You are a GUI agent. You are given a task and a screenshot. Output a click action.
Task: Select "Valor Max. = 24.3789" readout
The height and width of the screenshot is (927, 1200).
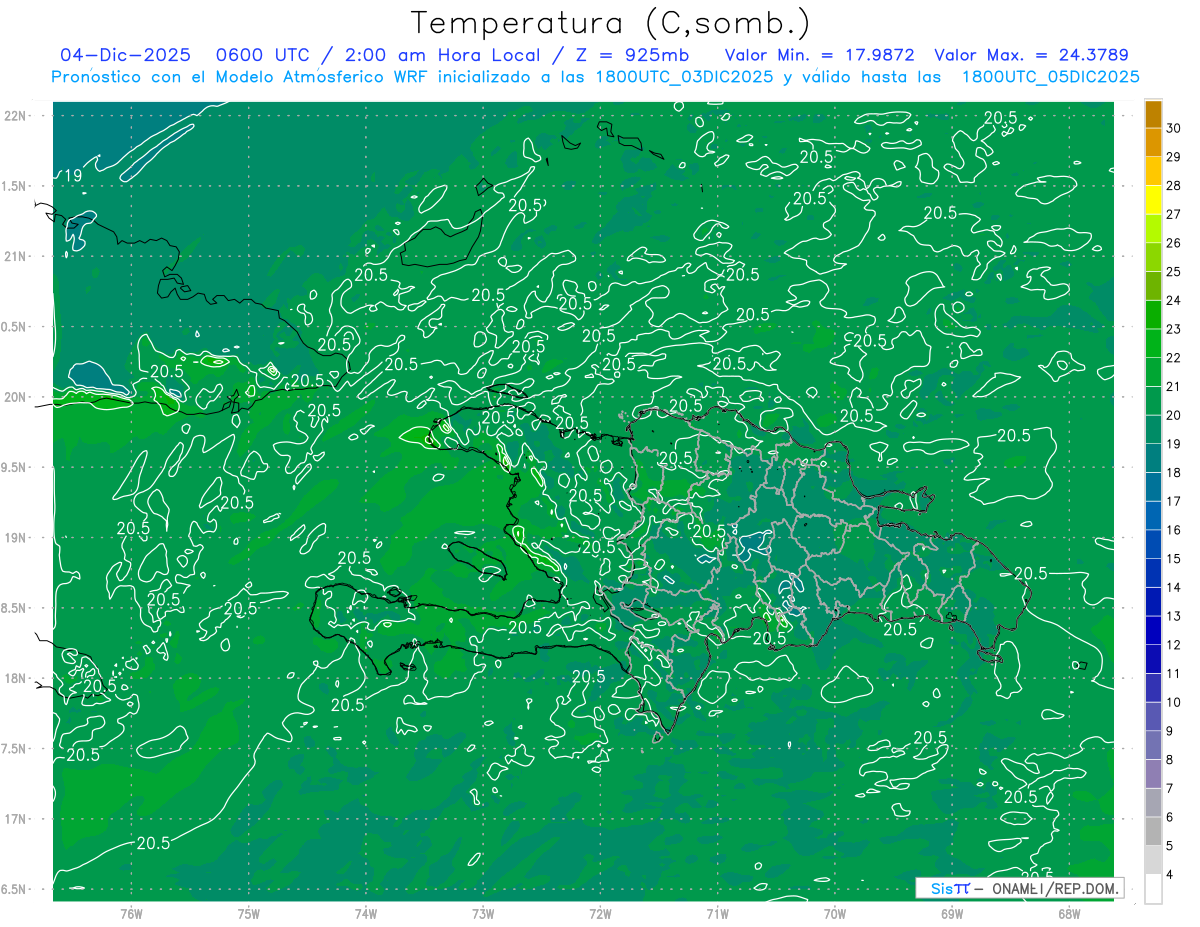[x=1031, y=55]
